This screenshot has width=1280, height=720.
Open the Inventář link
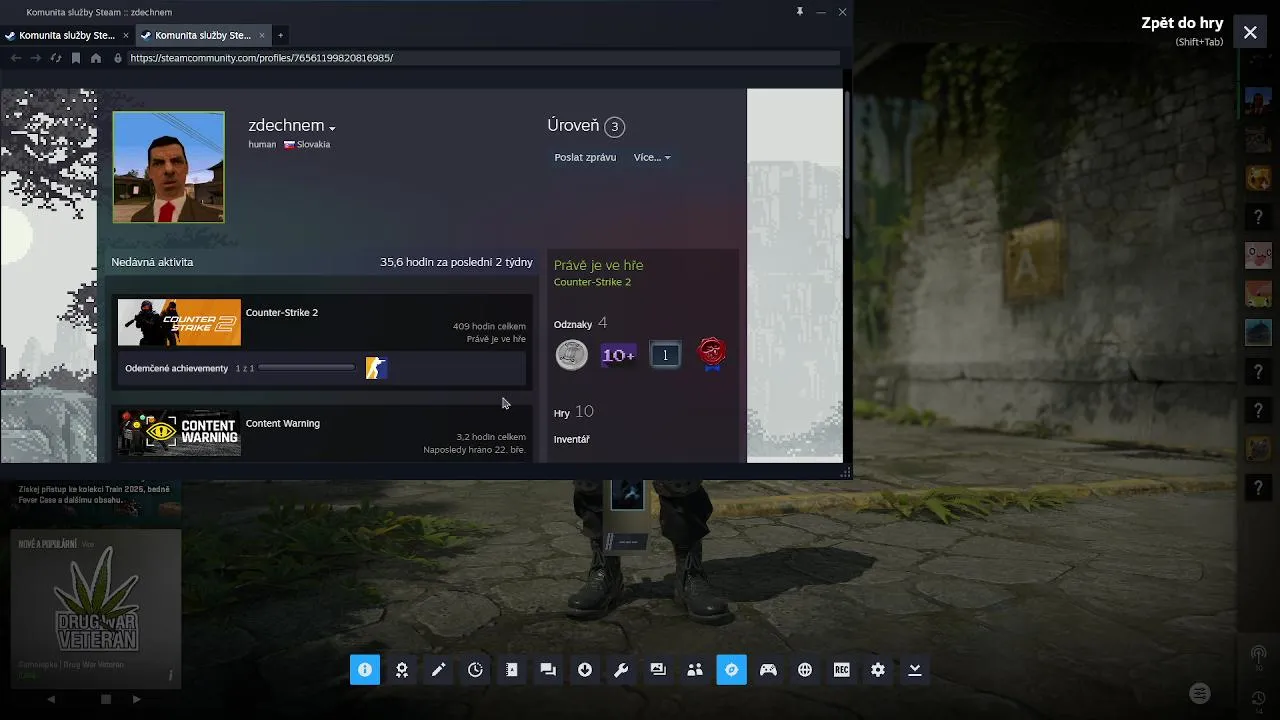572,439
